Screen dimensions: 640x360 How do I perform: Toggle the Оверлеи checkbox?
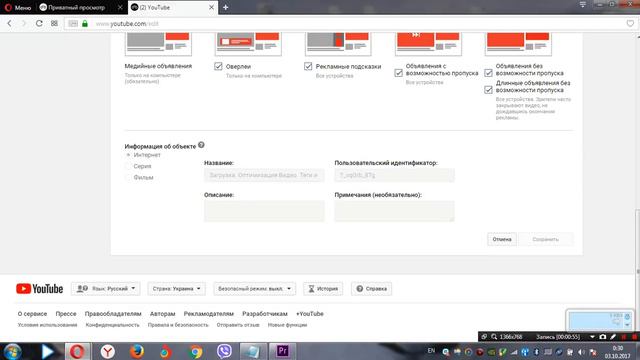tap(218, 66)
